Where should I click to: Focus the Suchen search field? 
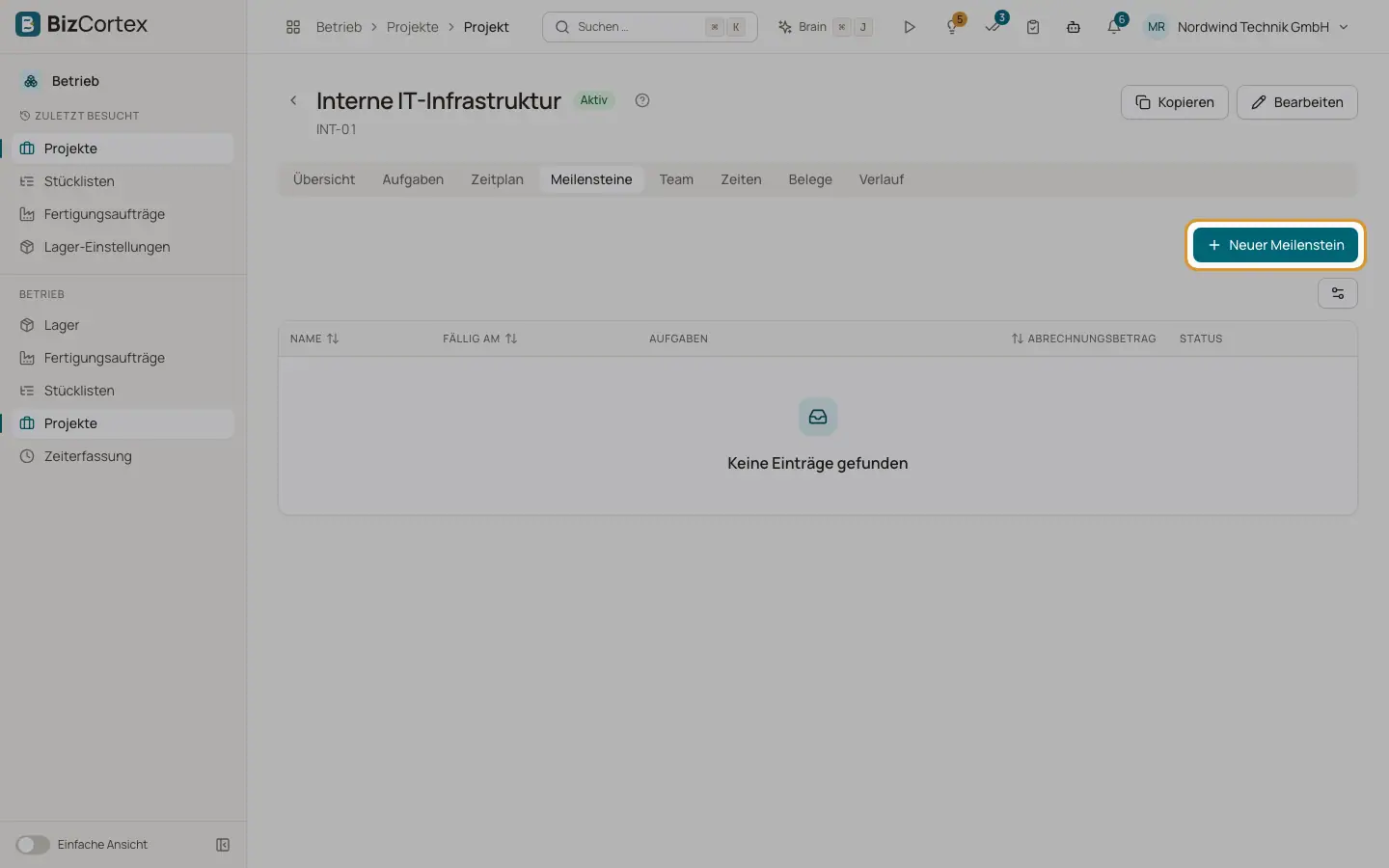pyautogui.click(x=650, y=27)
